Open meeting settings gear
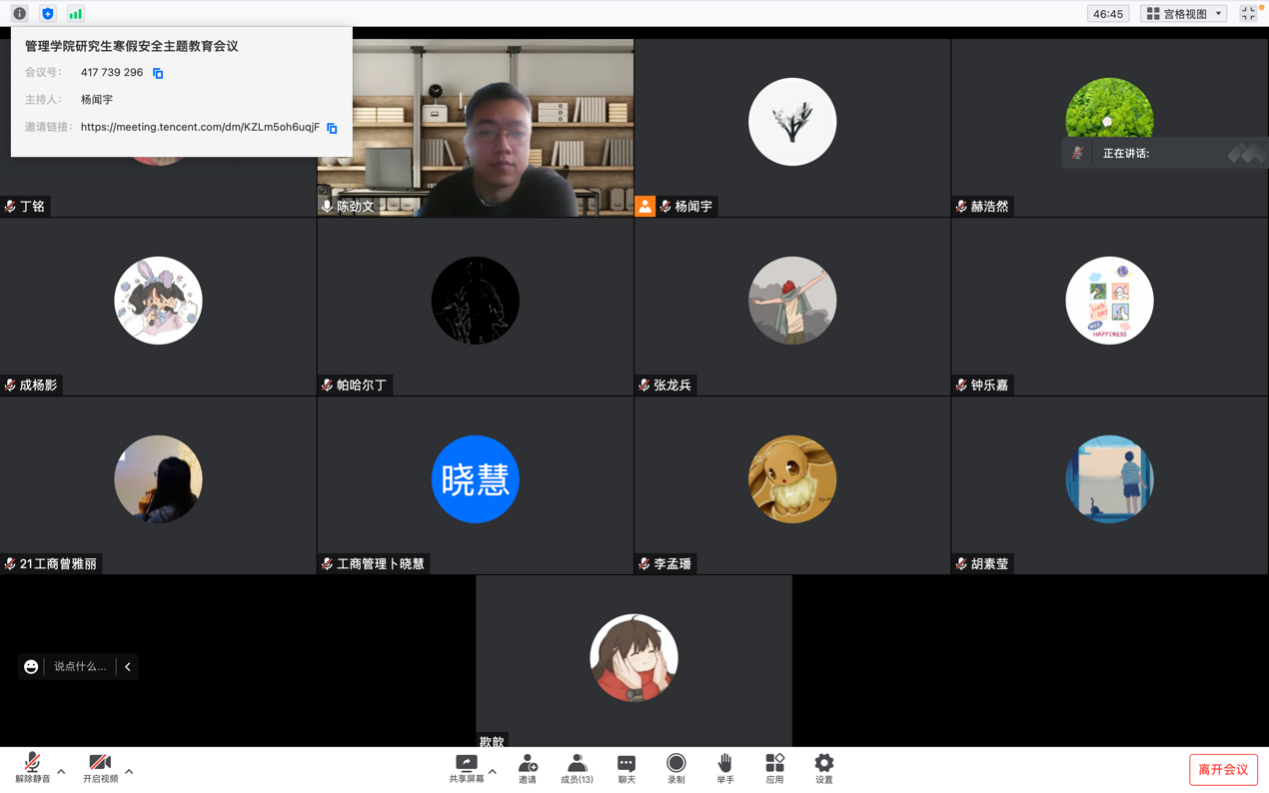 [x=823, y=768]
